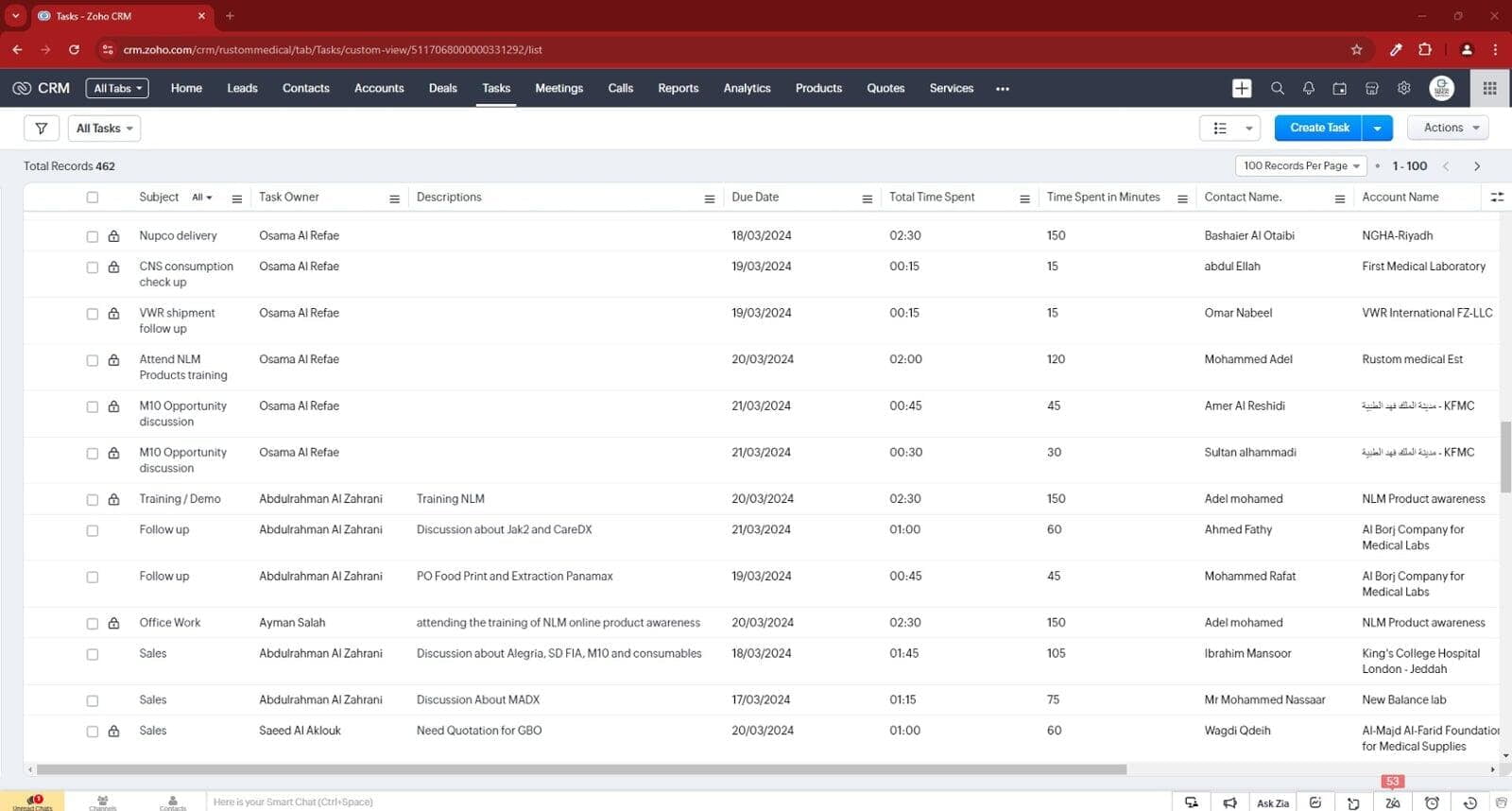This screenshot has height=811, width=1512.
Task: Select checkbox for Discussion About MADX row
Action: tap(92, 701)
